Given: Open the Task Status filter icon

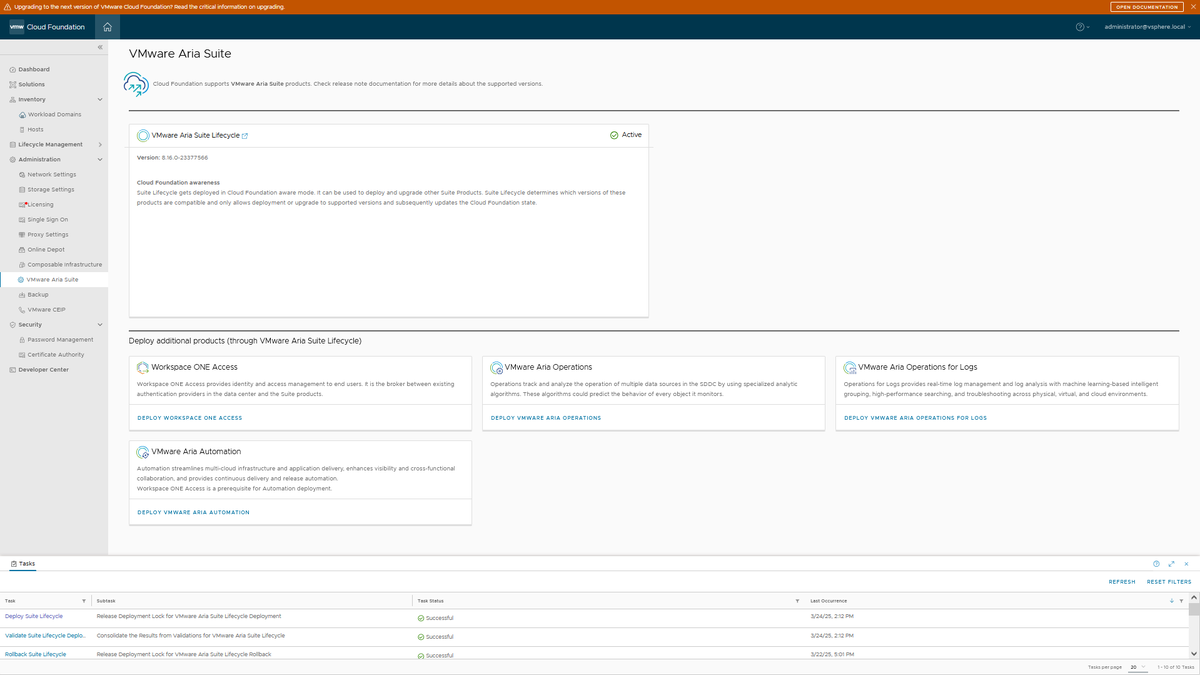Looking at the screenshot, I should 795,601.
